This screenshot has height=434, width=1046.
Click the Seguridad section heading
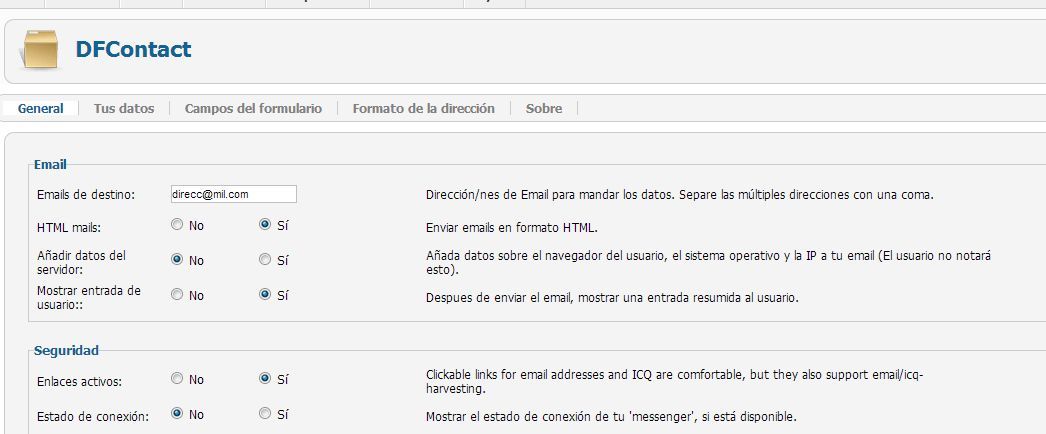point(66,350)
